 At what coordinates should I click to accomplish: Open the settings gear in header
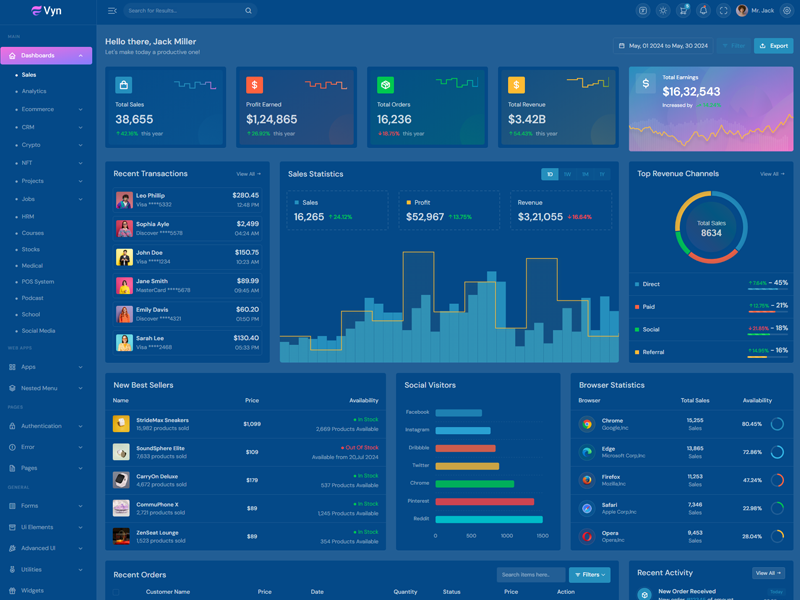tap(787, 11)
